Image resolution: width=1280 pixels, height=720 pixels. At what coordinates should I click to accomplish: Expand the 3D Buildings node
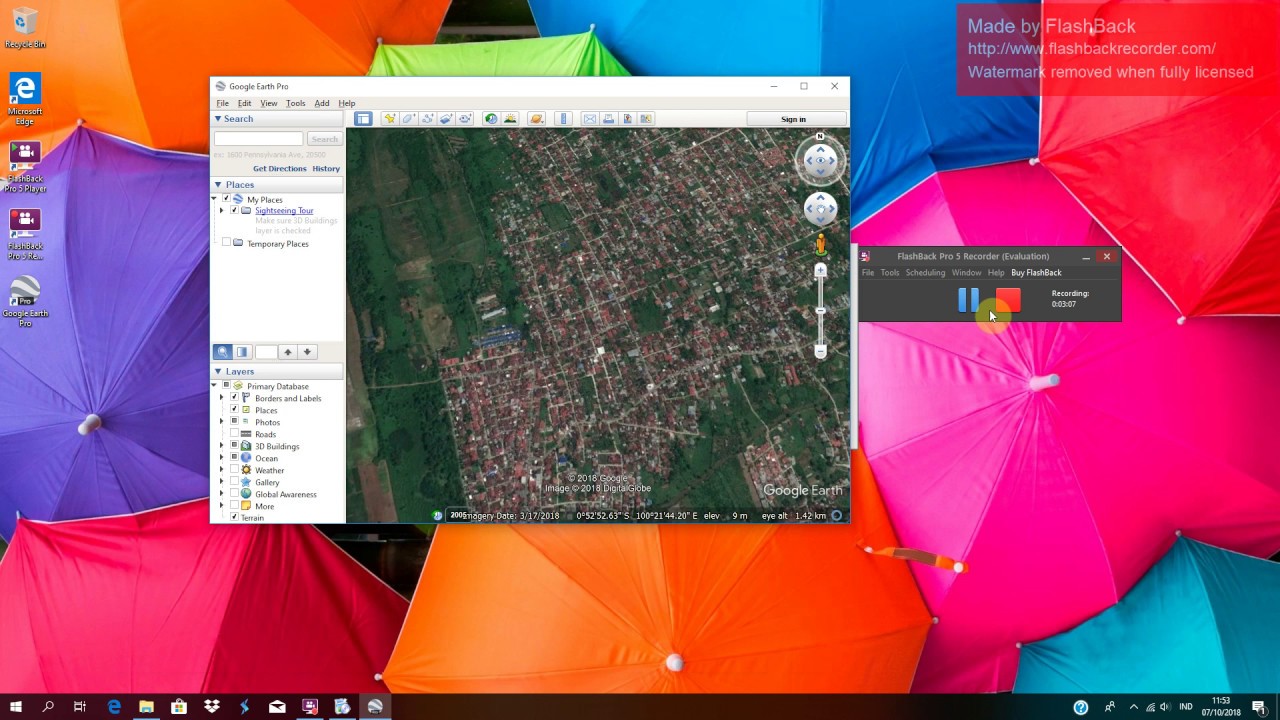pyautogui.click(x=222, y=446)
